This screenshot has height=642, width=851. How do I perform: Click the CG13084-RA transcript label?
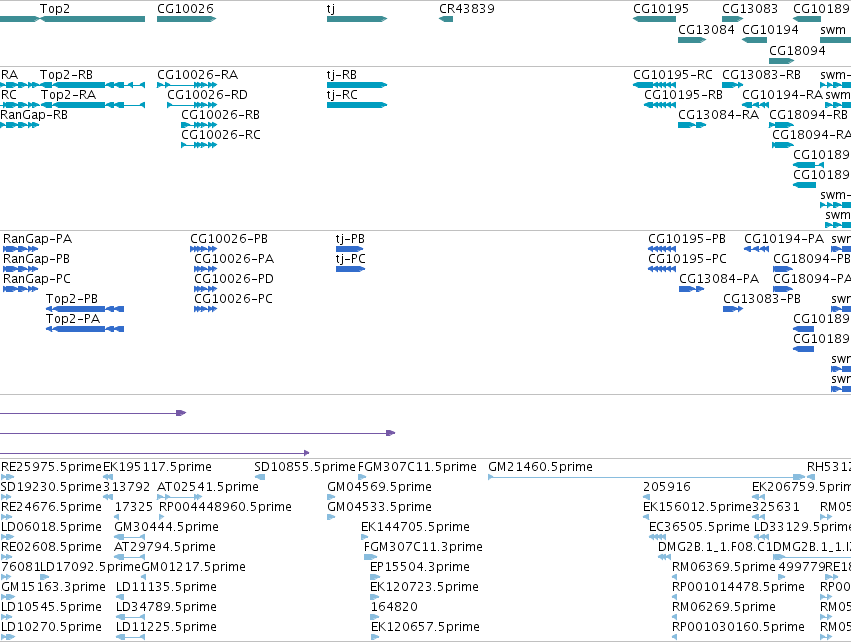pyautogui.click(x=719, y=115)
